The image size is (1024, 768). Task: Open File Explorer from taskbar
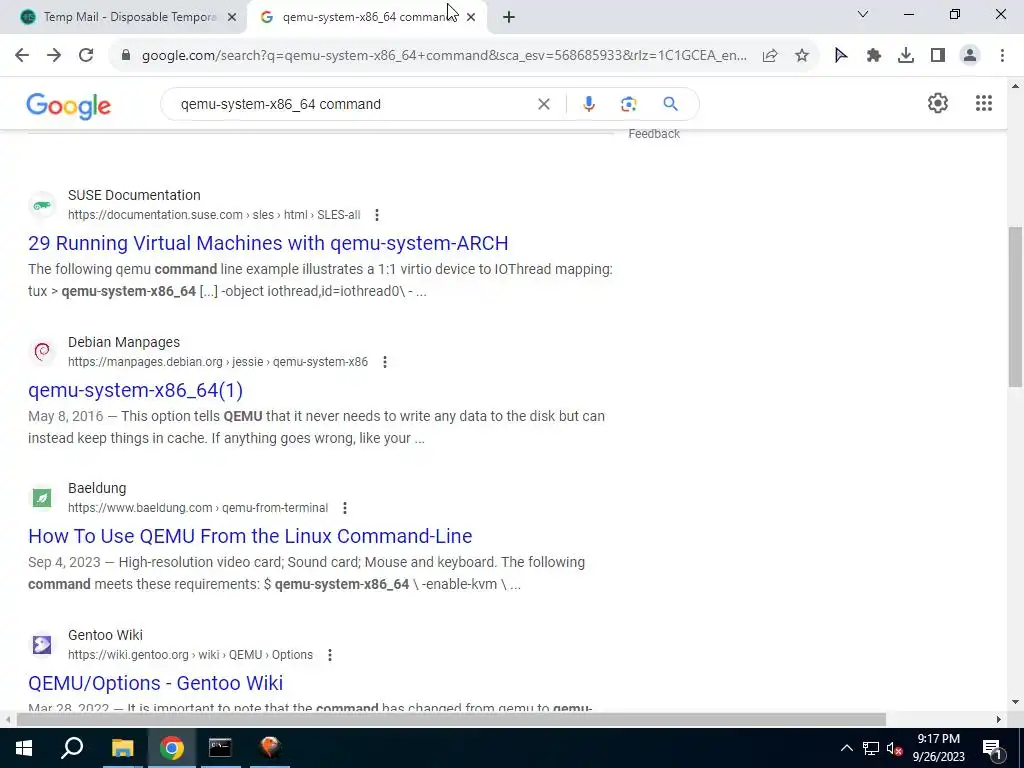coord(122,748)
